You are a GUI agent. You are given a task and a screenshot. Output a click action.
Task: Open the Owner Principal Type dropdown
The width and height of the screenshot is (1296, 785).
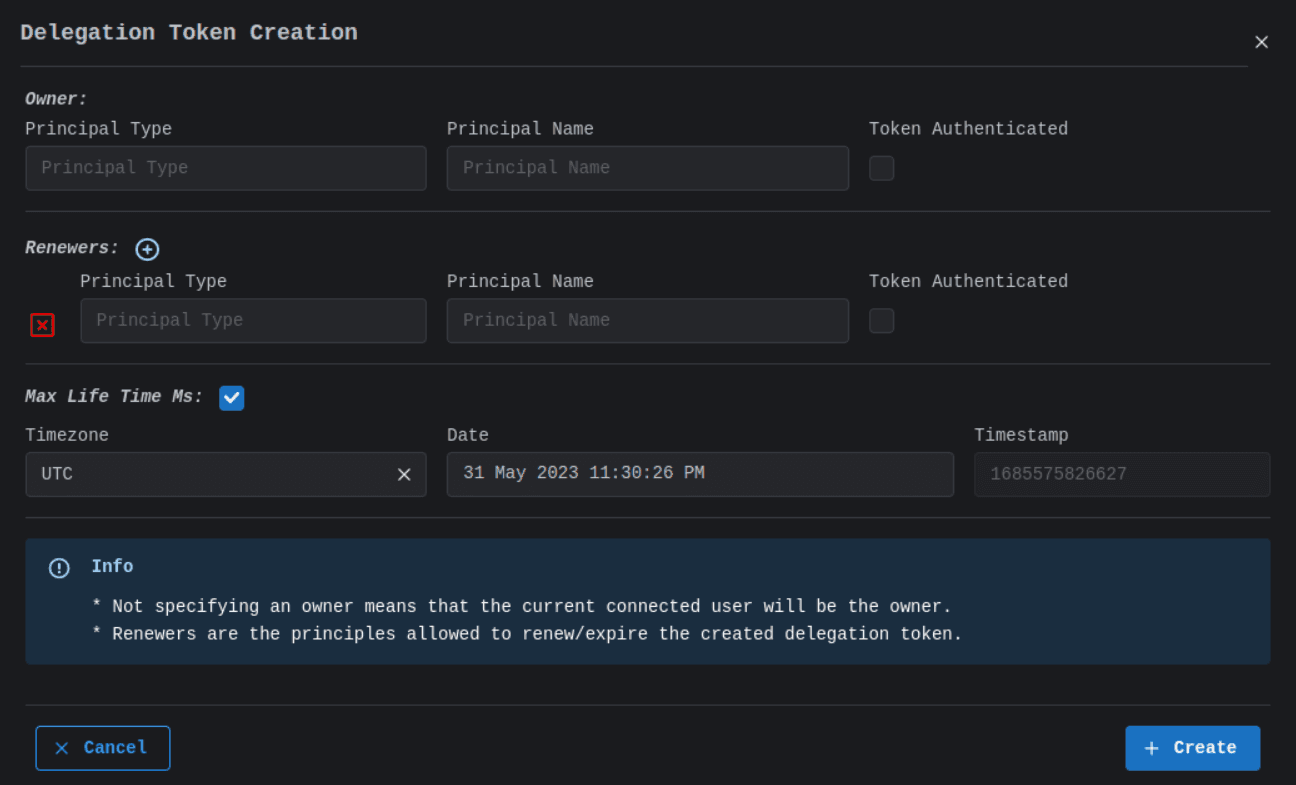tap(226, 168)
